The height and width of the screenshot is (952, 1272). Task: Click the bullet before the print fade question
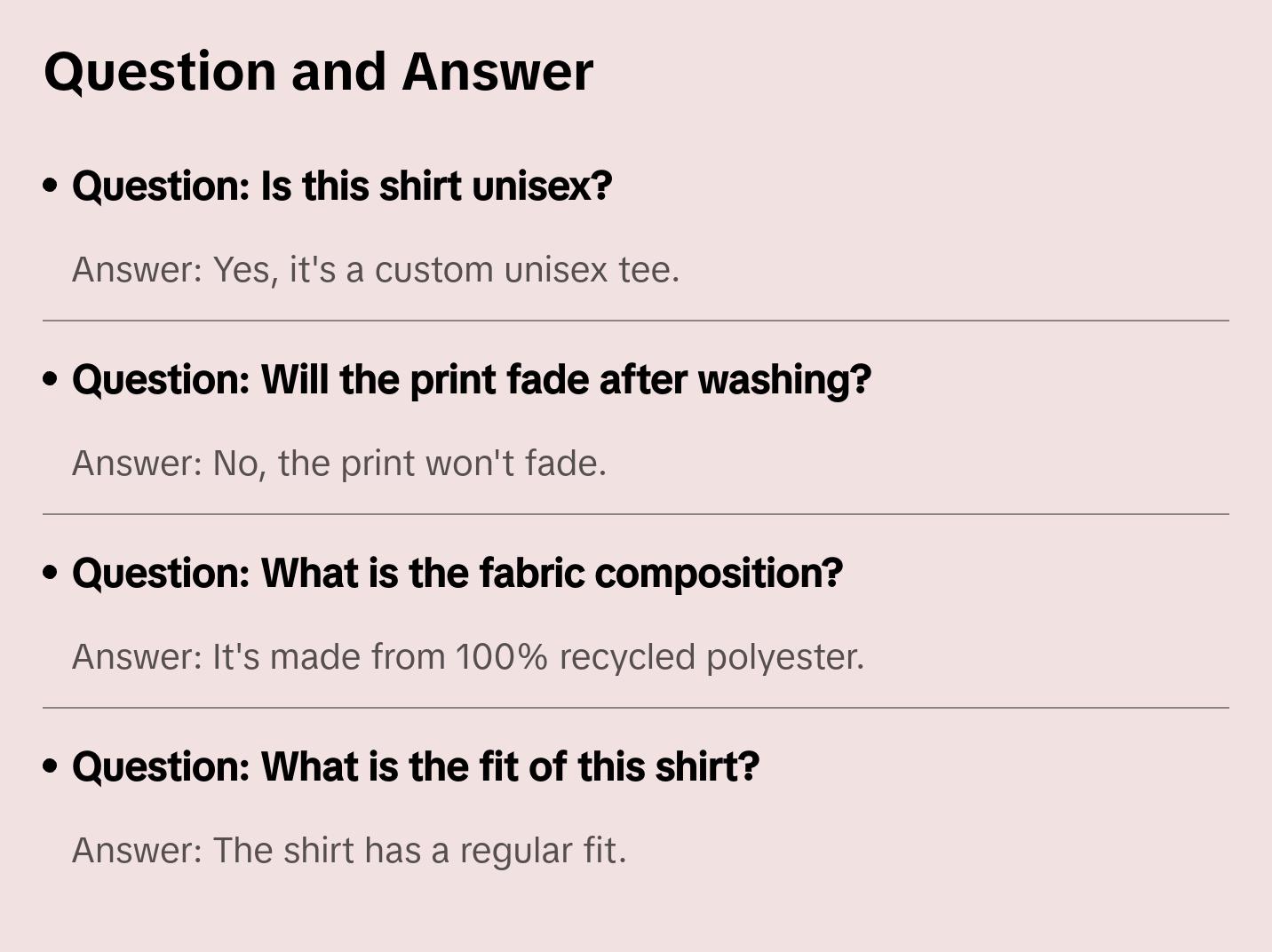pos(51,380)
